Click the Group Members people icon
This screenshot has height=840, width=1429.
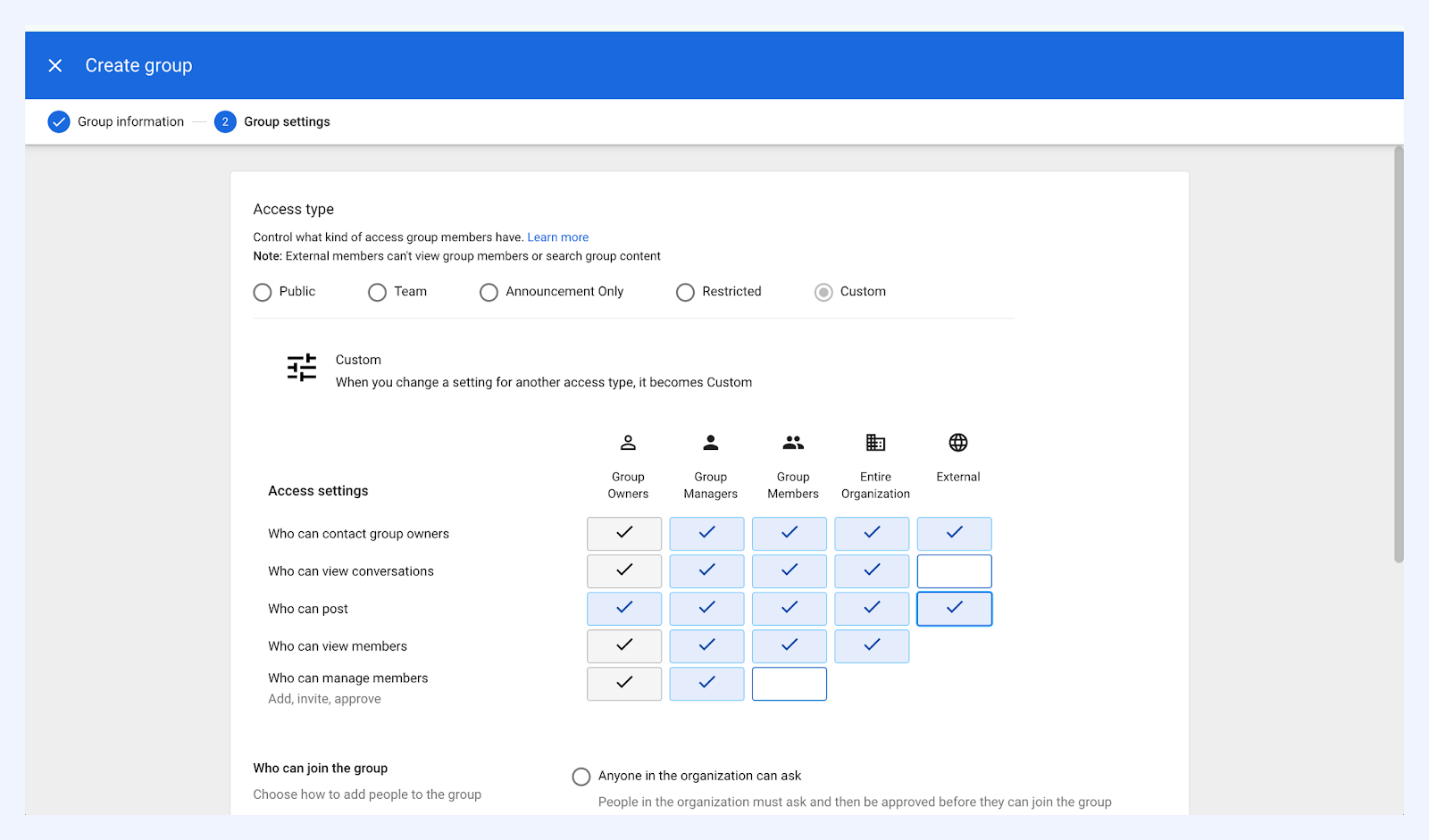793,442
